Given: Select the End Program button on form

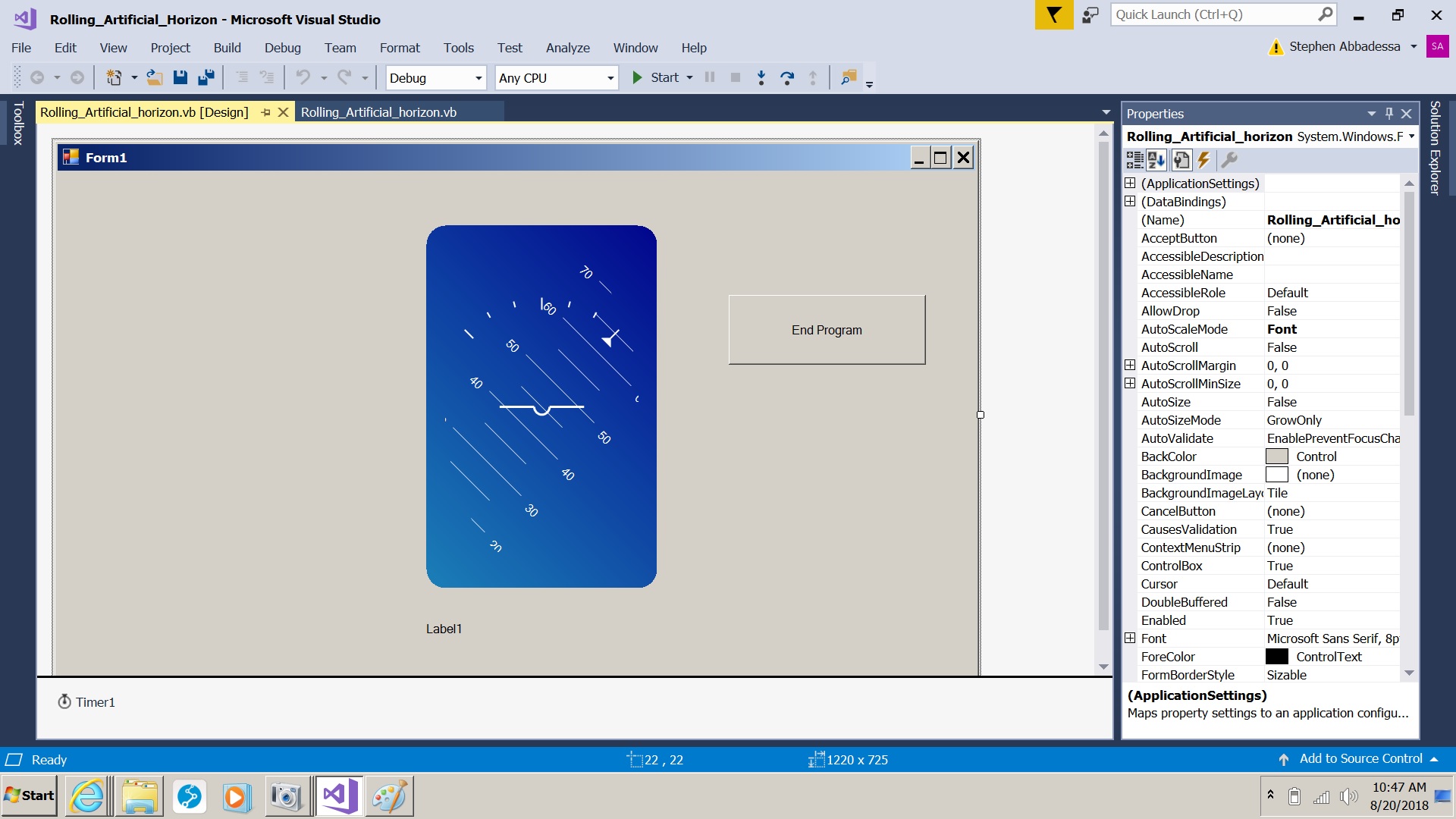Looking at the screenshot, I should (827, 330).
